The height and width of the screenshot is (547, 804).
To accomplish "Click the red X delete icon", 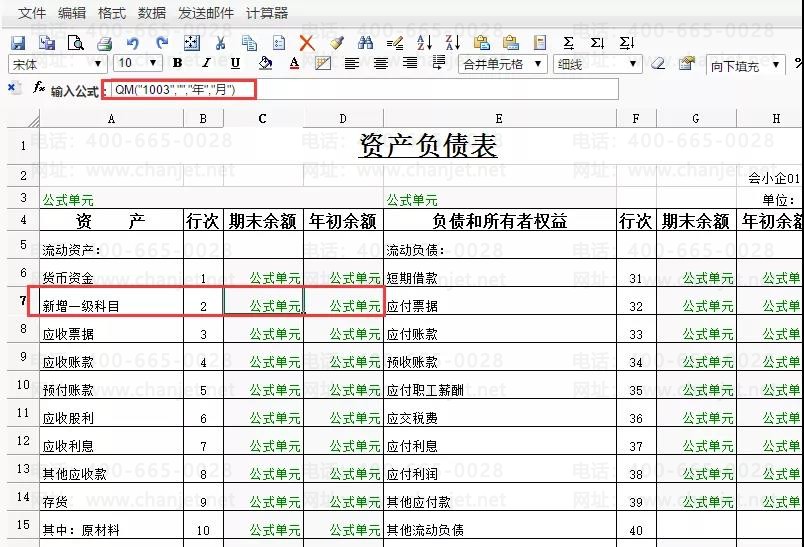I will pos(307,43).
